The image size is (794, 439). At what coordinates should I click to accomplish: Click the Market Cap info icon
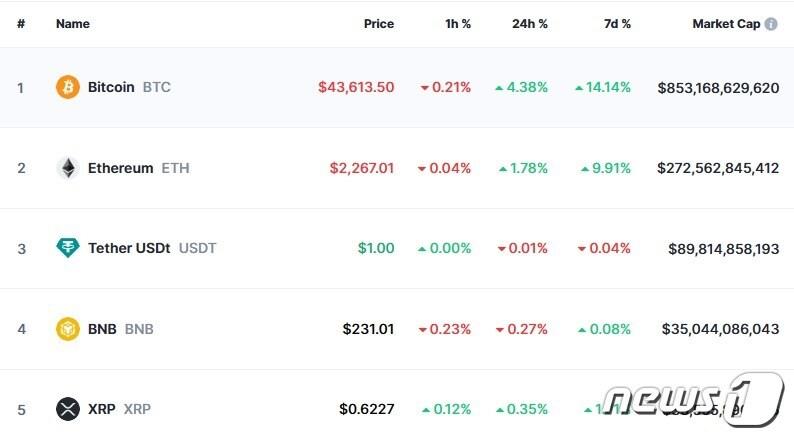click(771, 24)
